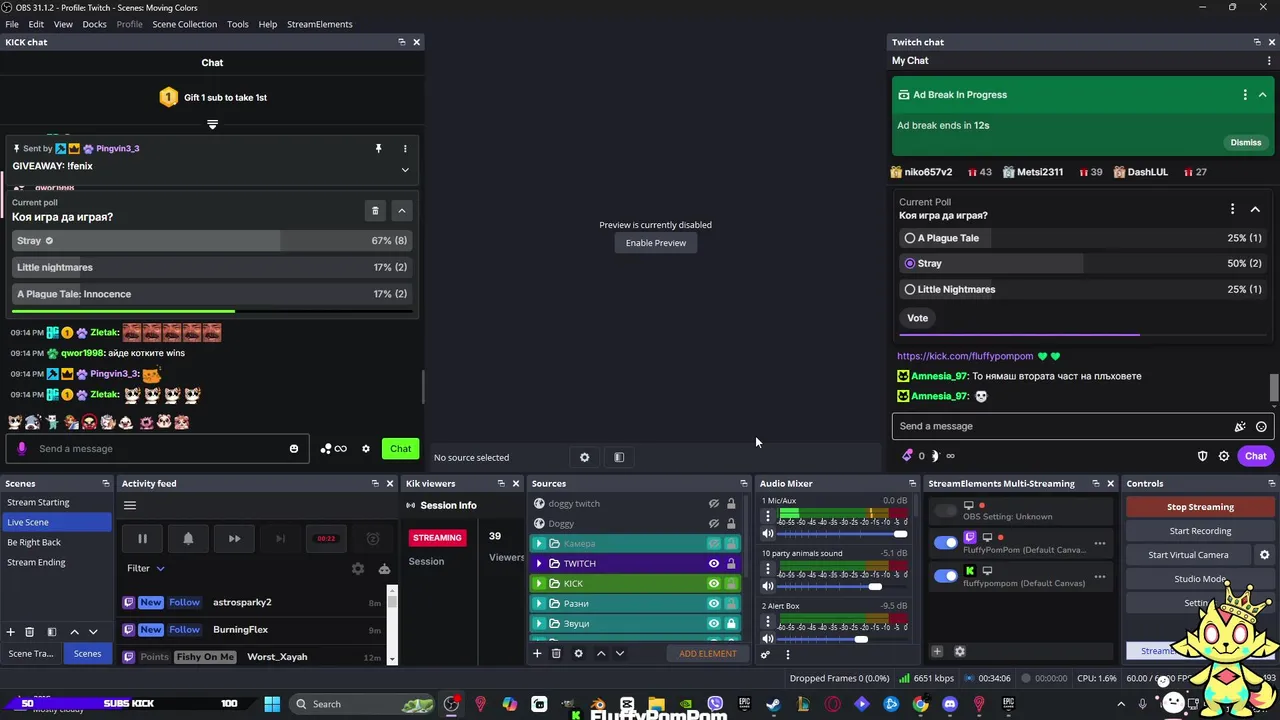The width and height of the screenshot is (1280, 720).
Task: Toggle the fluffypompom Kick streaming switch
Action: point(945,576)
